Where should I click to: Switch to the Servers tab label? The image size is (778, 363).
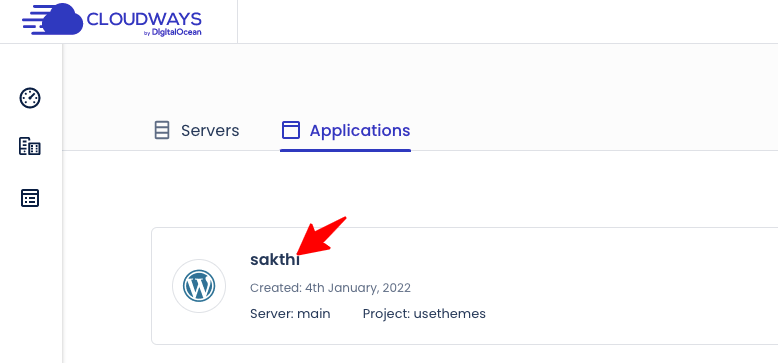210,131
